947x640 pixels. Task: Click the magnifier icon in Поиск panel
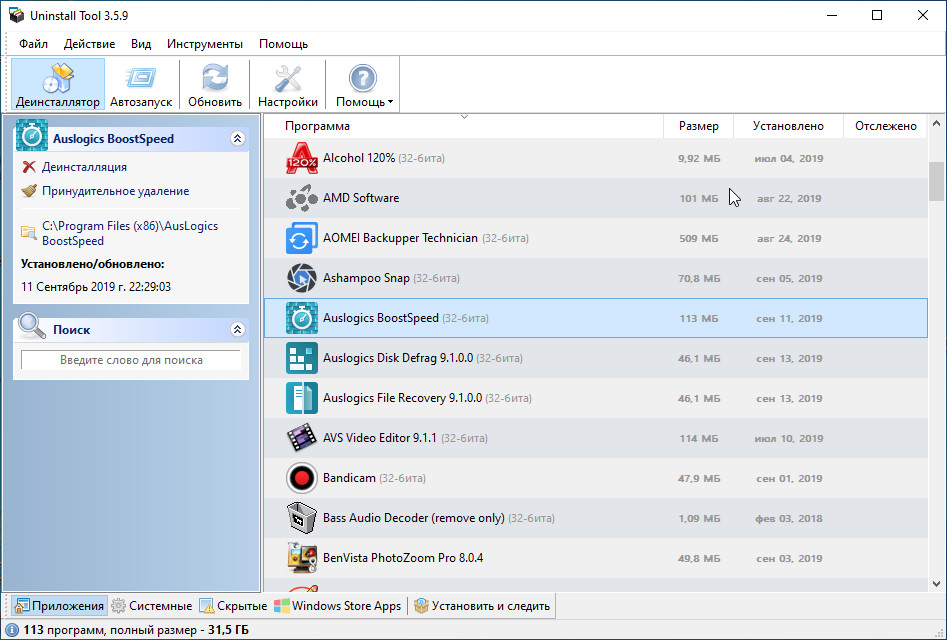tap(31, 327)
